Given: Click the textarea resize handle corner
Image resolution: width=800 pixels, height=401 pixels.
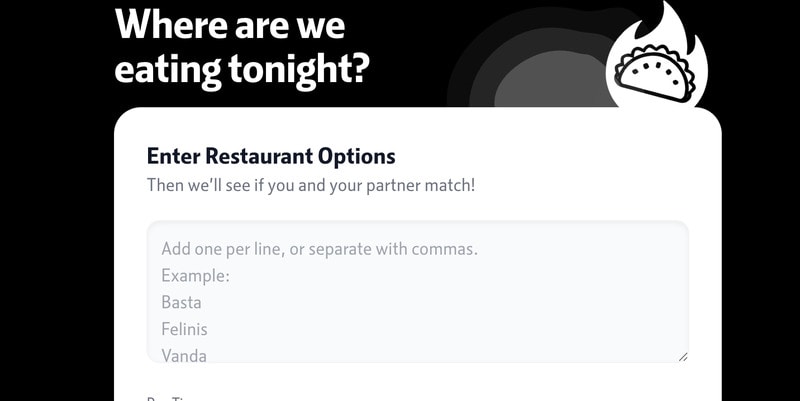Looking at the screenshot, I should 683,356.
